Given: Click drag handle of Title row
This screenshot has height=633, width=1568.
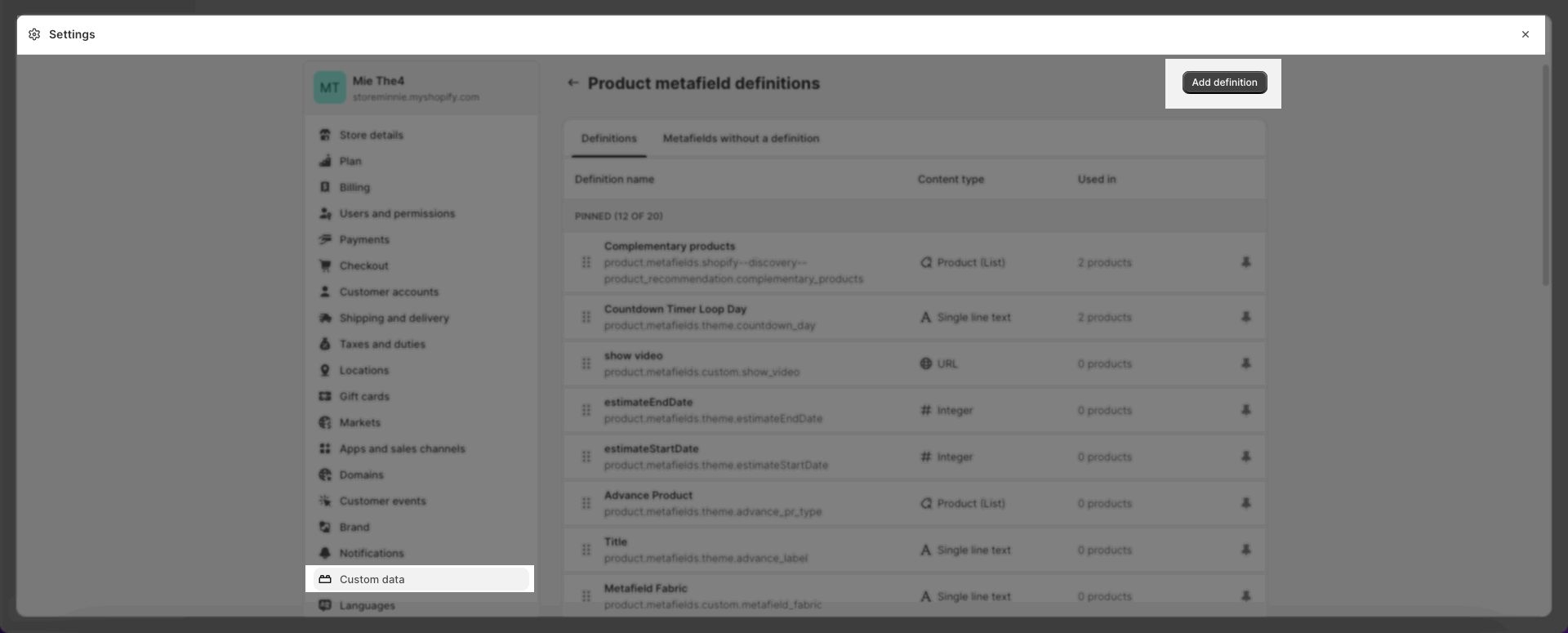Looking at the screenshot, I should [586, 550].
